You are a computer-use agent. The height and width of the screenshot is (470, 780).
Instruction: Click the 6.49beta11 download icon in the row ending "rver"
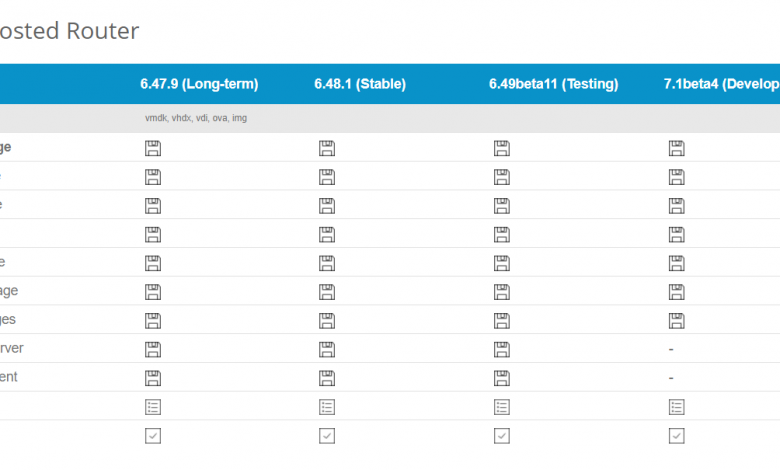point(502,349)
